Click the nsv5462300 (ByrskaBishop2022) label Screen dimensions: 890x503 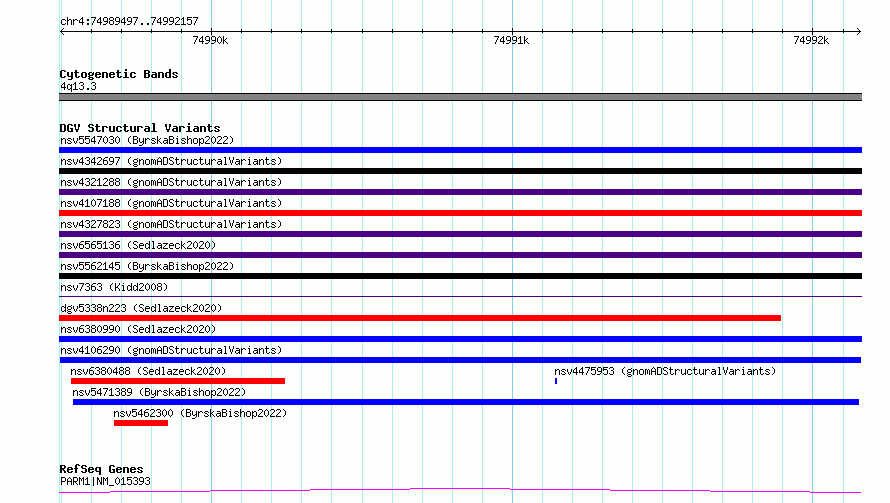200,413
